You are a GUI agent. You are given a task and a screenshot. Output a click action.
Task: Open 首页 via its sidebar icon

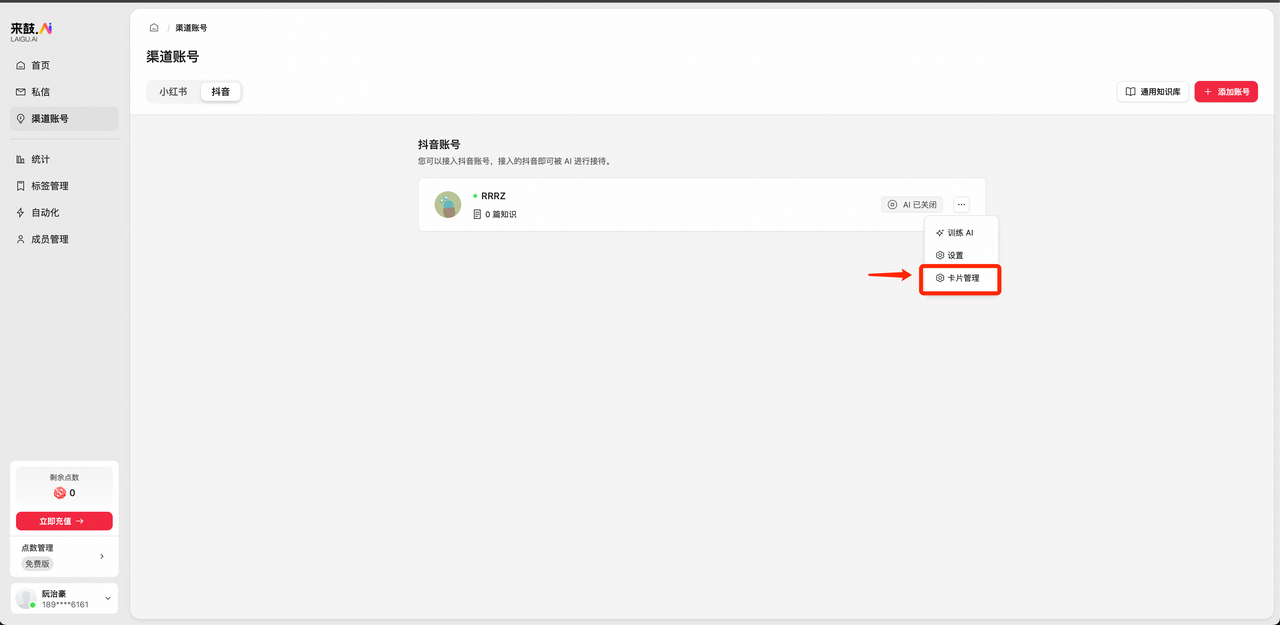[x=22, y=64]
